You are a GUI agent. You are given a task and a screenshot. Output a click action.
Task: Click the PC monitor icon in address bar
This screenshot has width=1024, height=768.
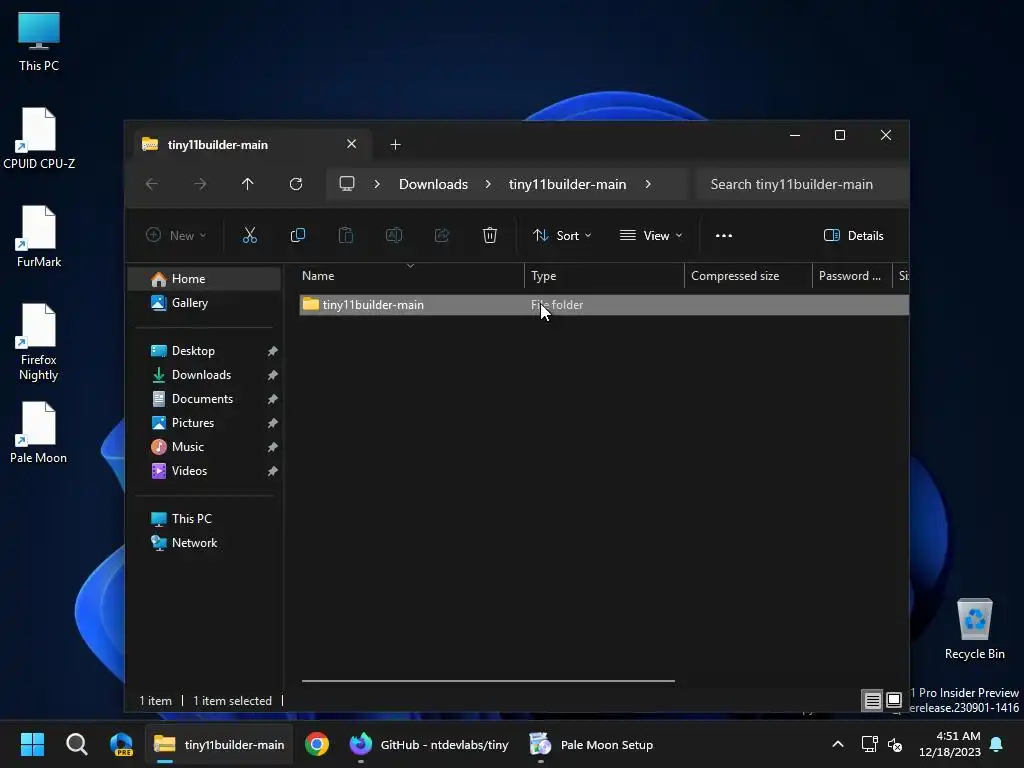pos(347,184)
